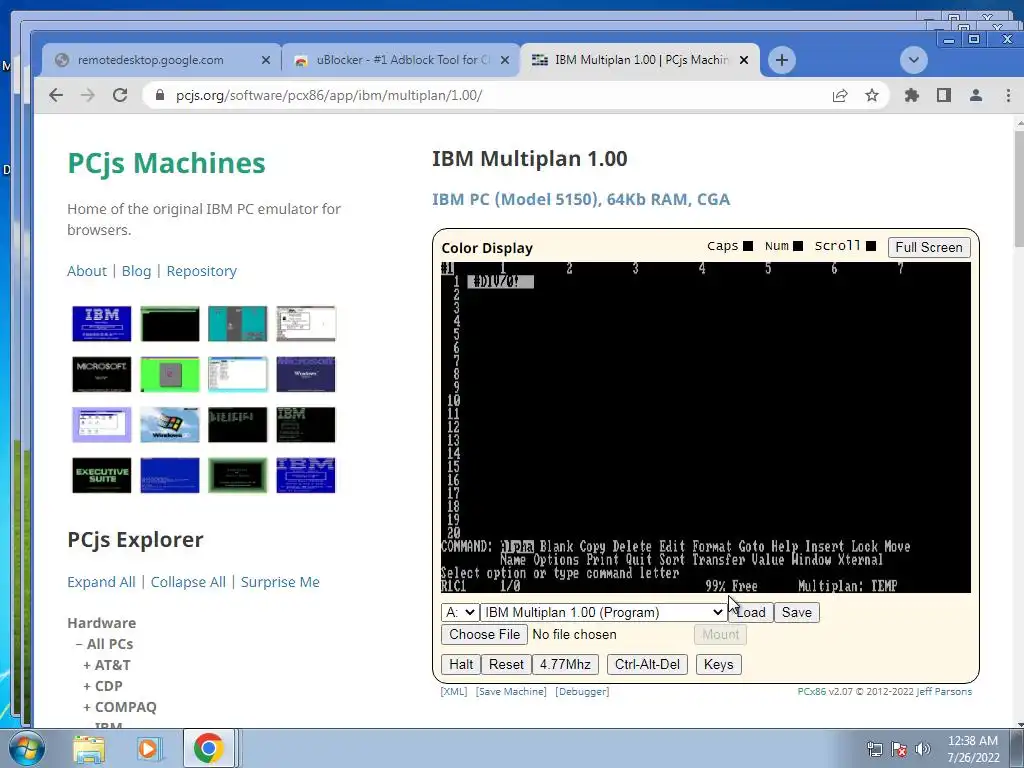1024x768 pixels.
Task: Click the Load diskette button
Action: pos(751,613)
